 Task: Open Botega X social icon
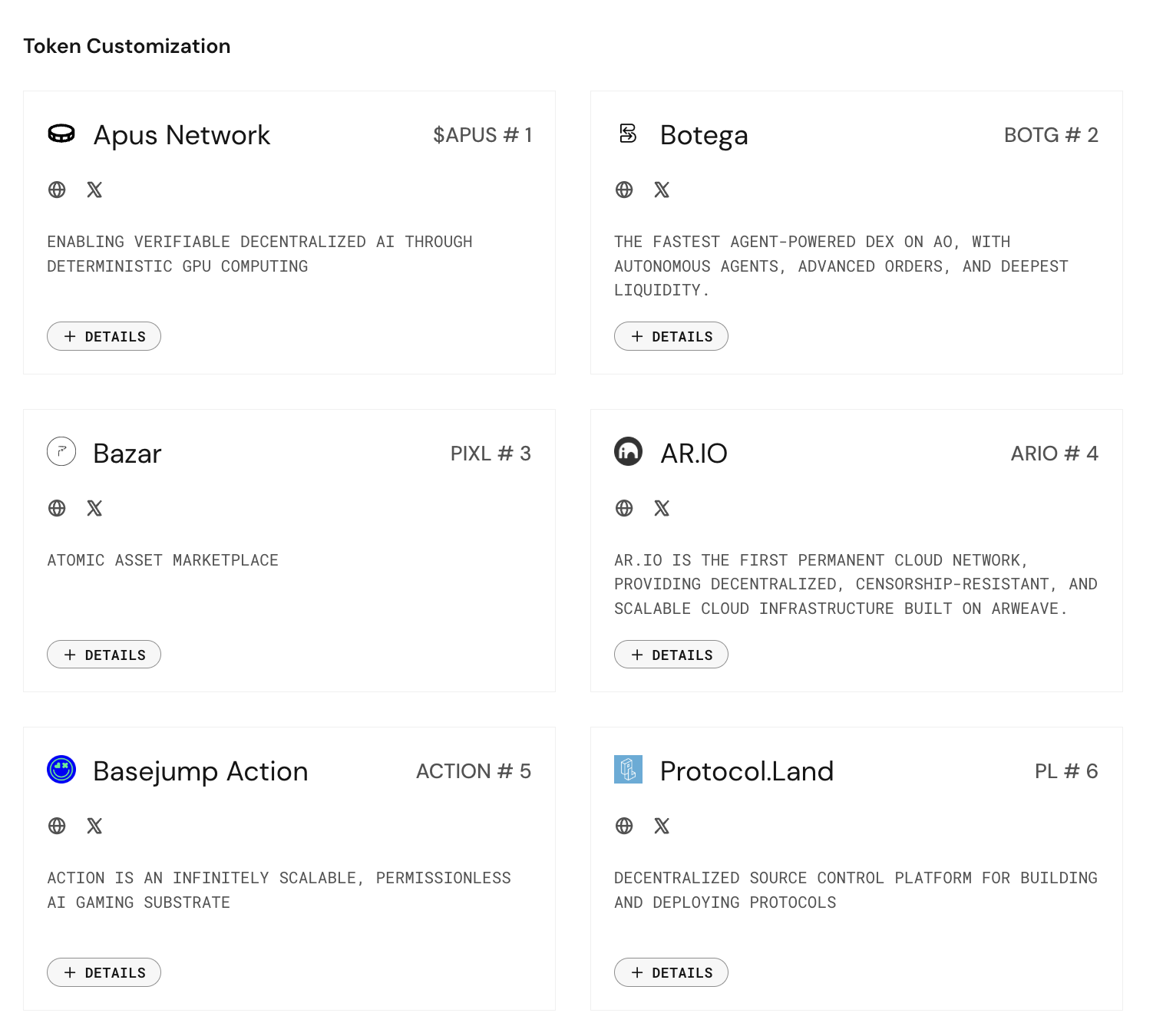[x=662, y=190]
